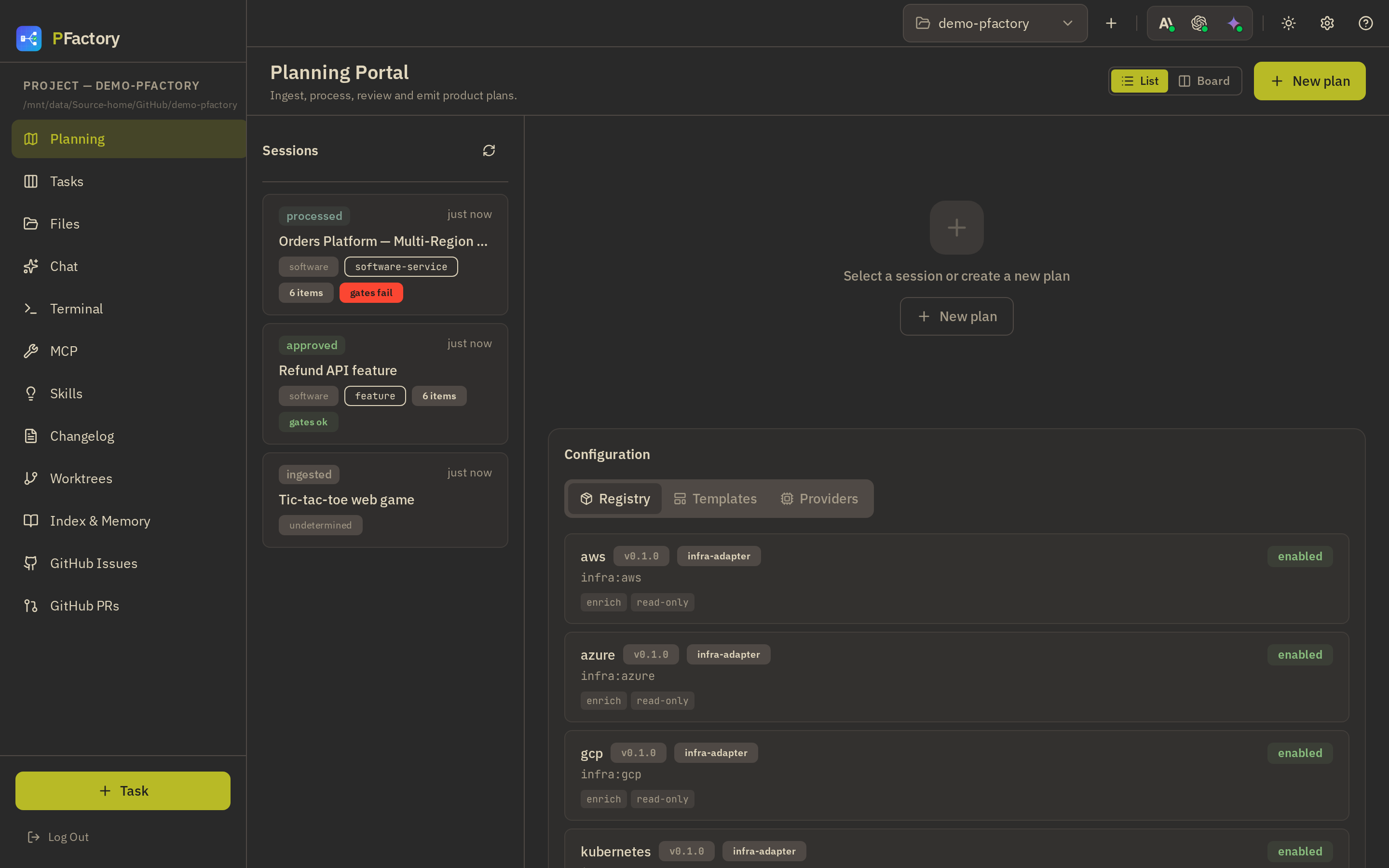
Task: Click the software-service tag
Action: point(401,266)
